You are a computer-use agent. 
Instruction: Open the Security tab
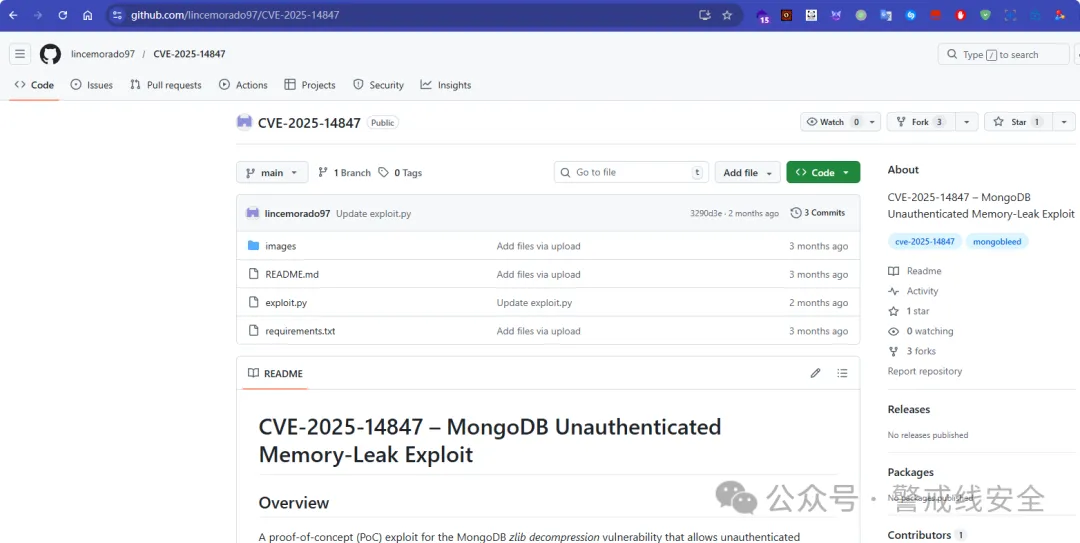coord(378,85)
